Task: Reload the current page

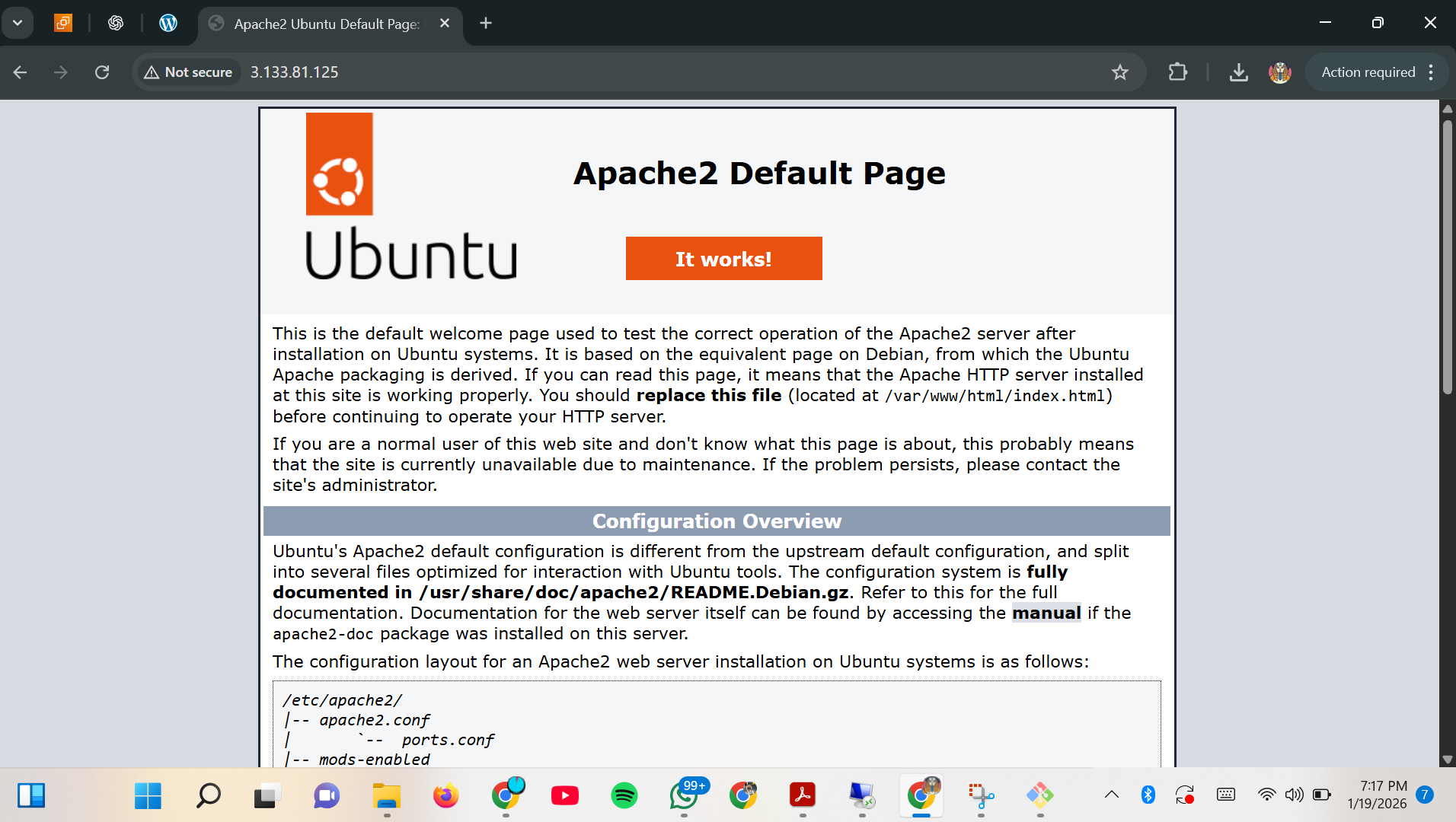Action: [x=102, y=72]
